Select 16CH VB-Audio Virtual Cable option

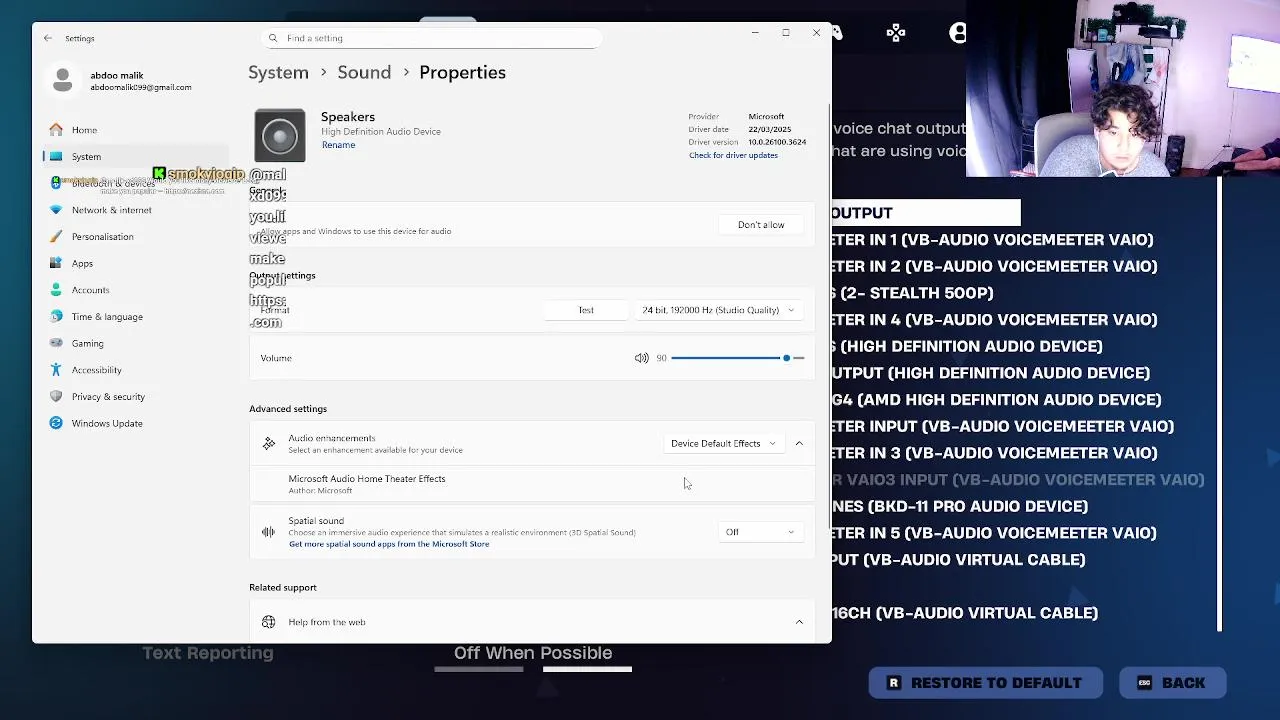pos(965,613)
